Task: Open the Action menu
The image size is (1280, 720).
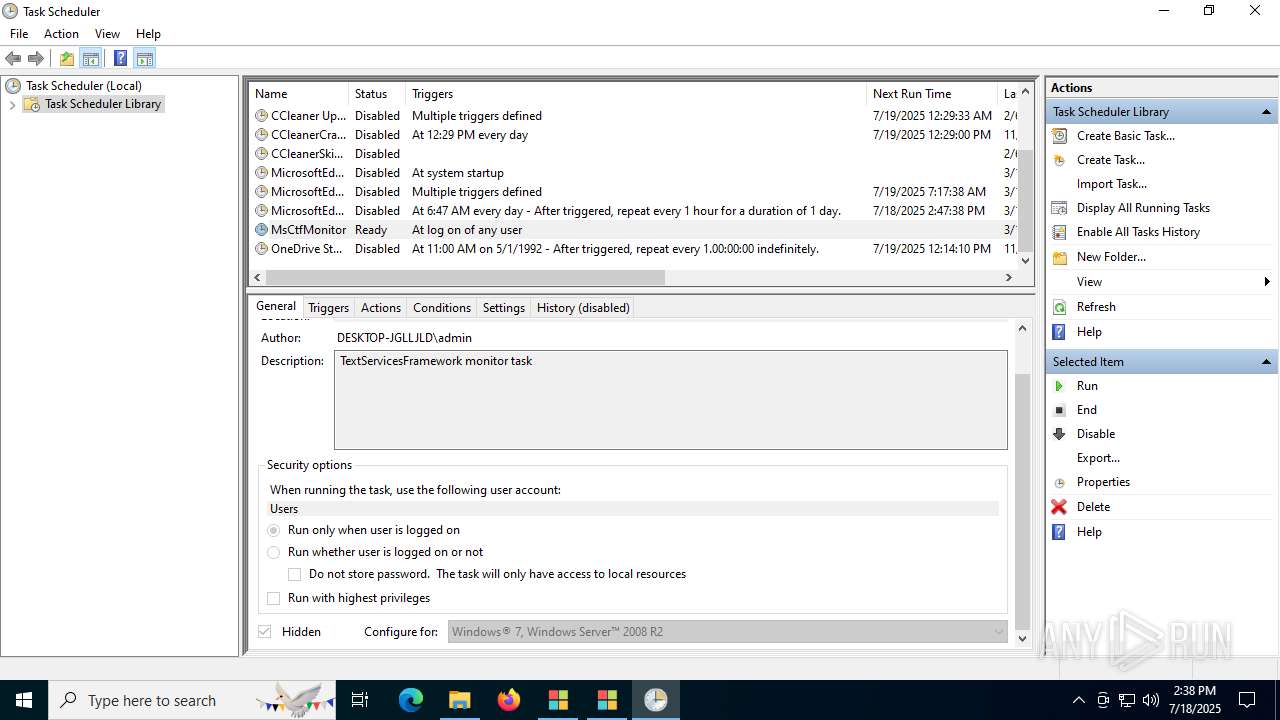Action: tap(61, 34)
